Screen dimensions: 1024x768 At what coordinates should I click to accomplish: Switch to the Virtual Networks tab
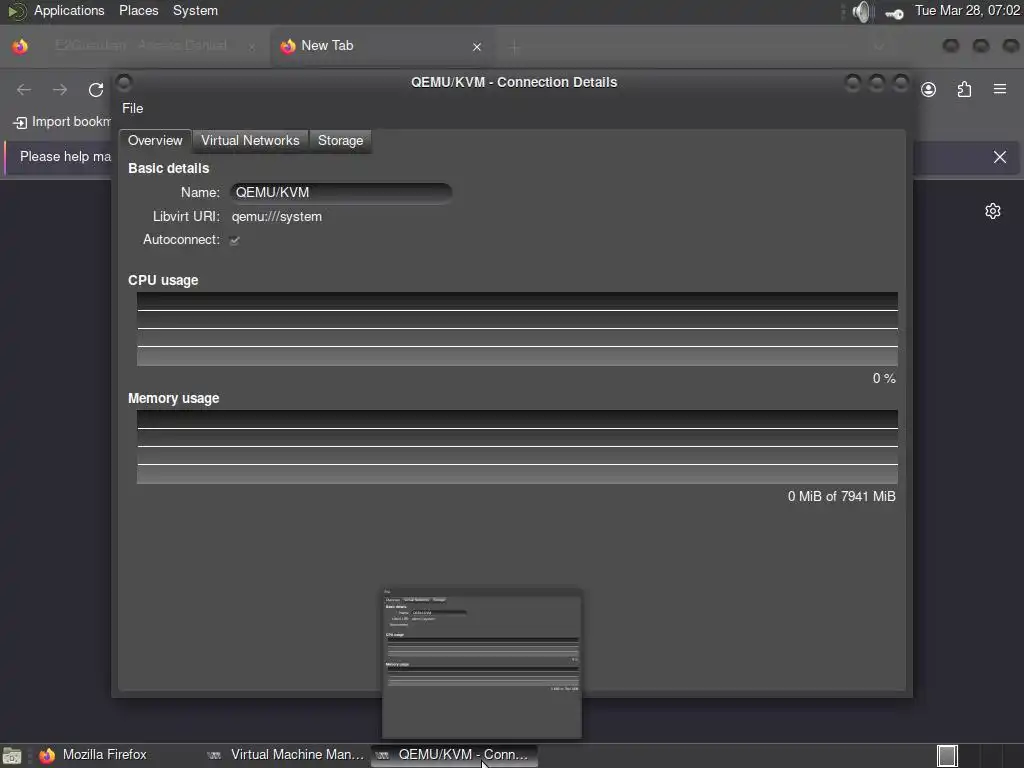click(250, 140)
